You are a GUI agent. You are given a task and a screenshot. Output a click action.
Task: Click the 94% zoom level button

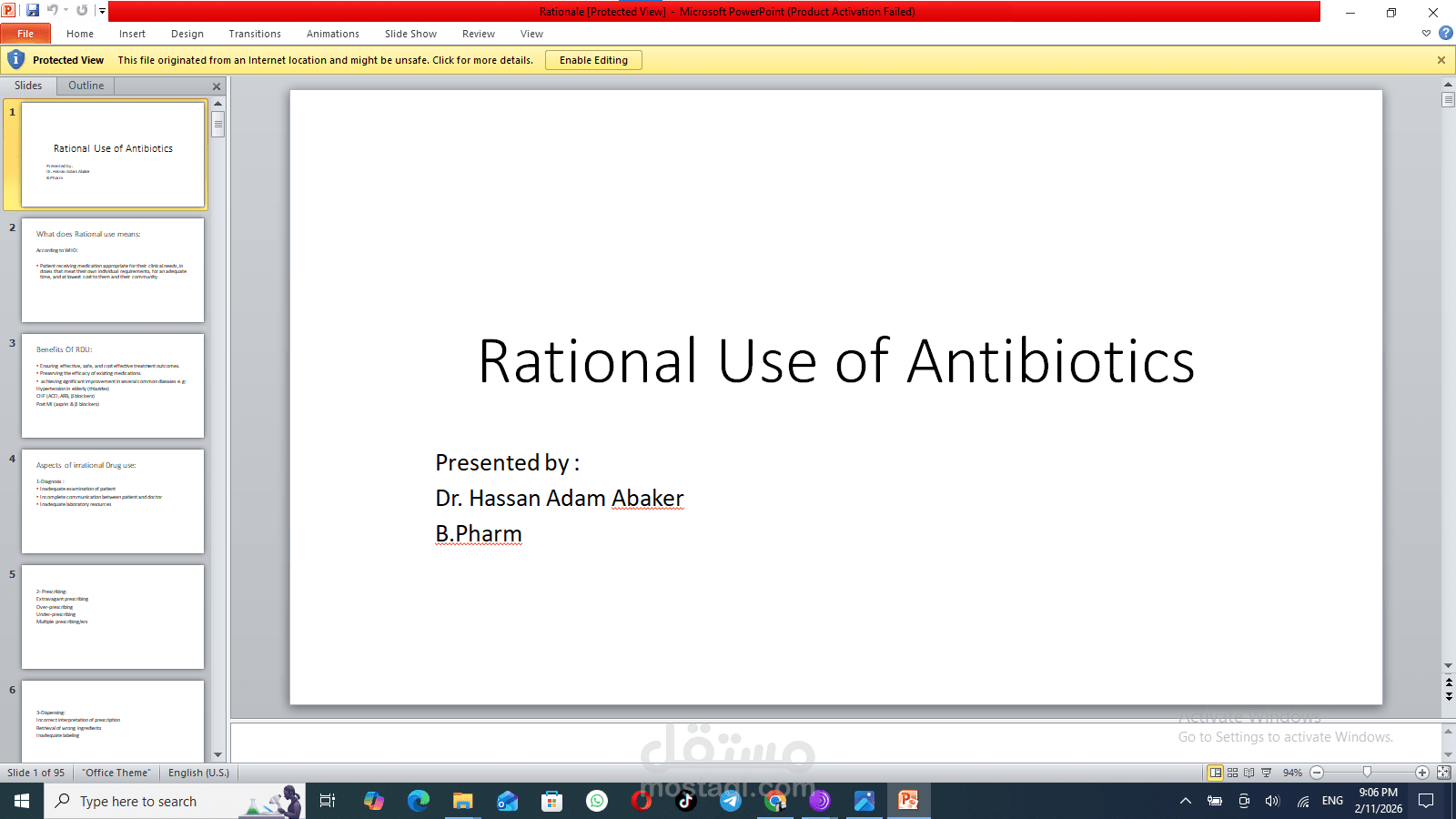1292,773
